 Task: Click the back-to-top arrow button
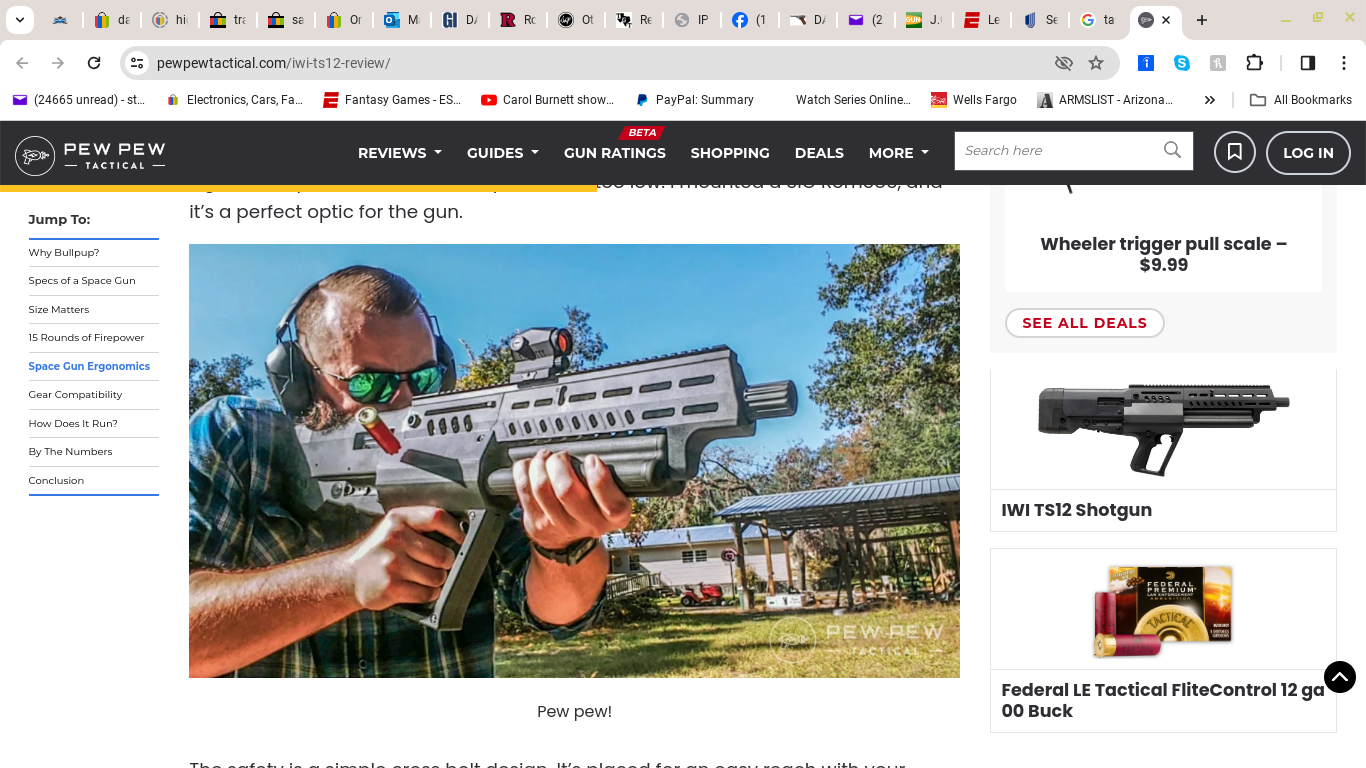point(1340,677)
